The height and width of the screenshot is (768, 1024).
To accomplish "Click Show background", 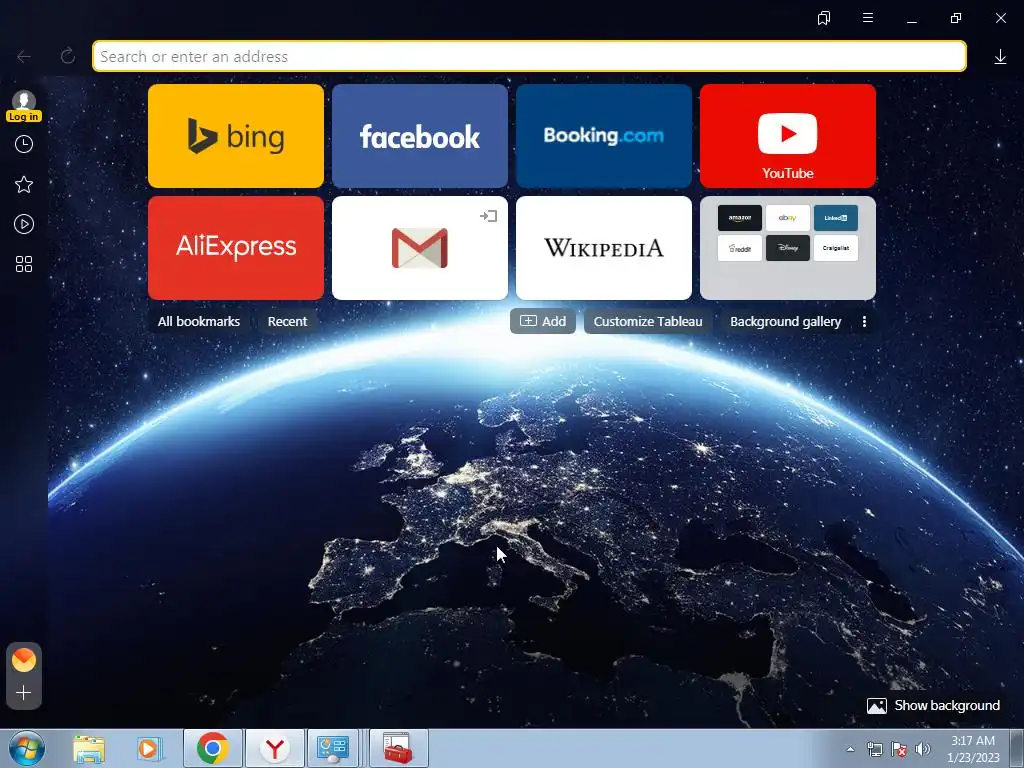I will click(x=933, y=705).
